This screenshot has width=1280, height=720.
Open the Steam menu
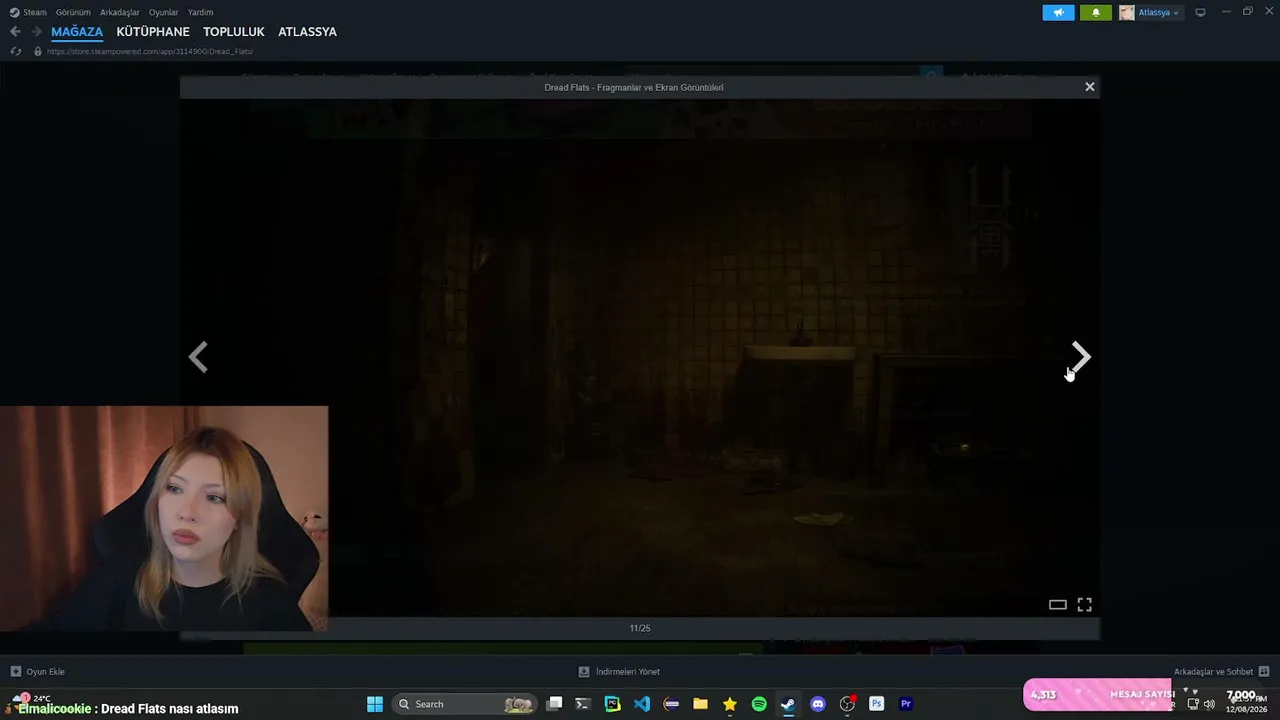click(28, 12)
